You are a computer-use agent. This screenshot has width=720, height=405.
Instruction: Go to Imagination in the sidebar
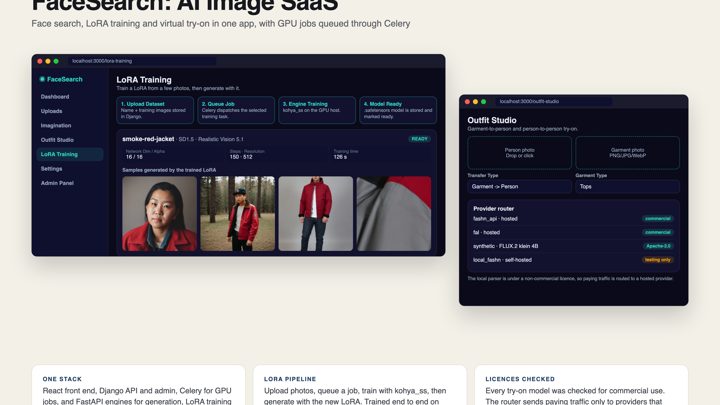coord(56,125)
